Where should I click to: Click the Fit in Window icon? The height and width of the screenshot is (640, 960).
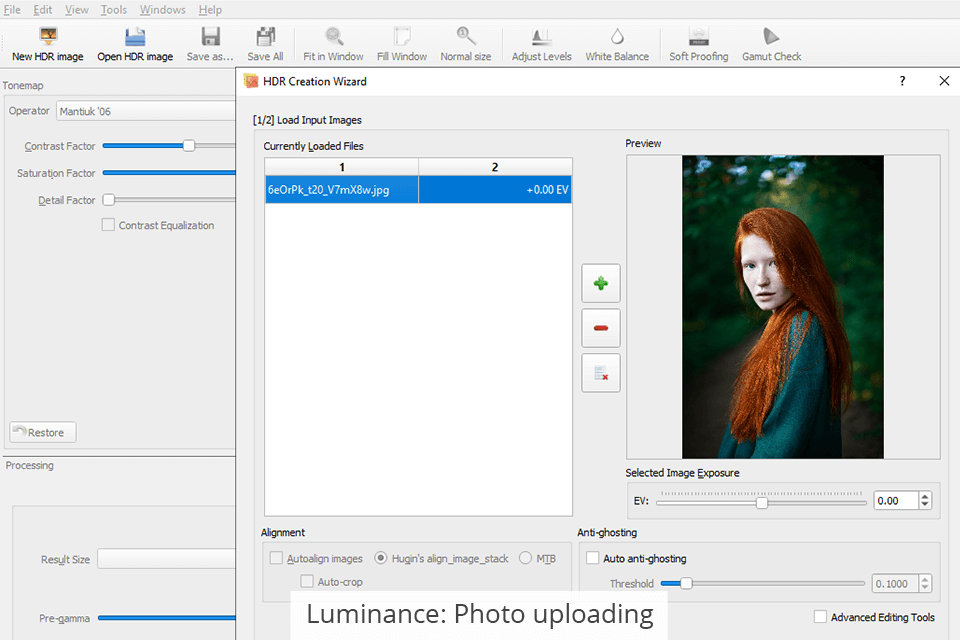click(334, 36)
